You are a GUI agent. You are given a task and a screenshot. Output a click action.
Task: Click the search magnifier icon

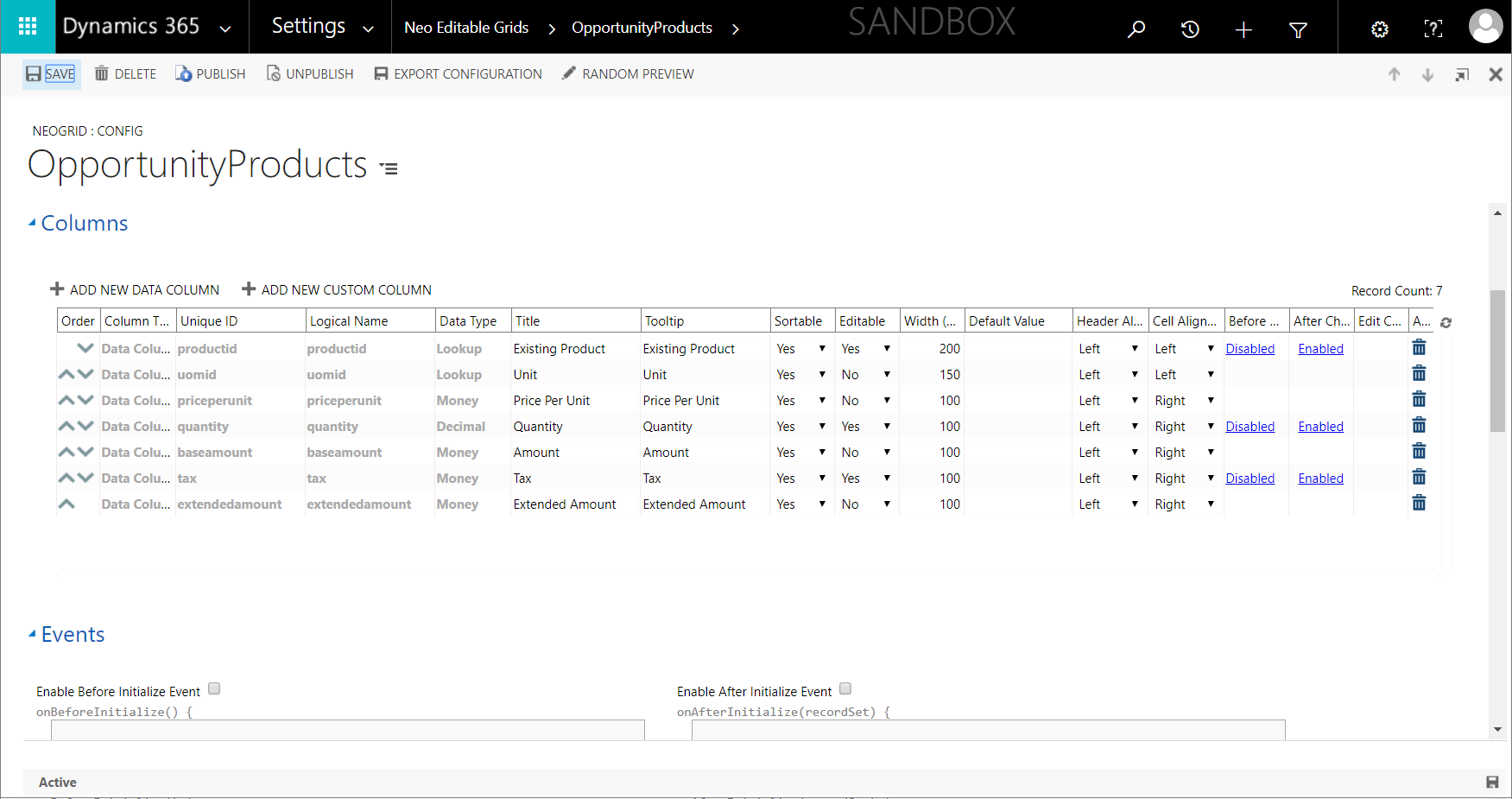pos(1136,29)
